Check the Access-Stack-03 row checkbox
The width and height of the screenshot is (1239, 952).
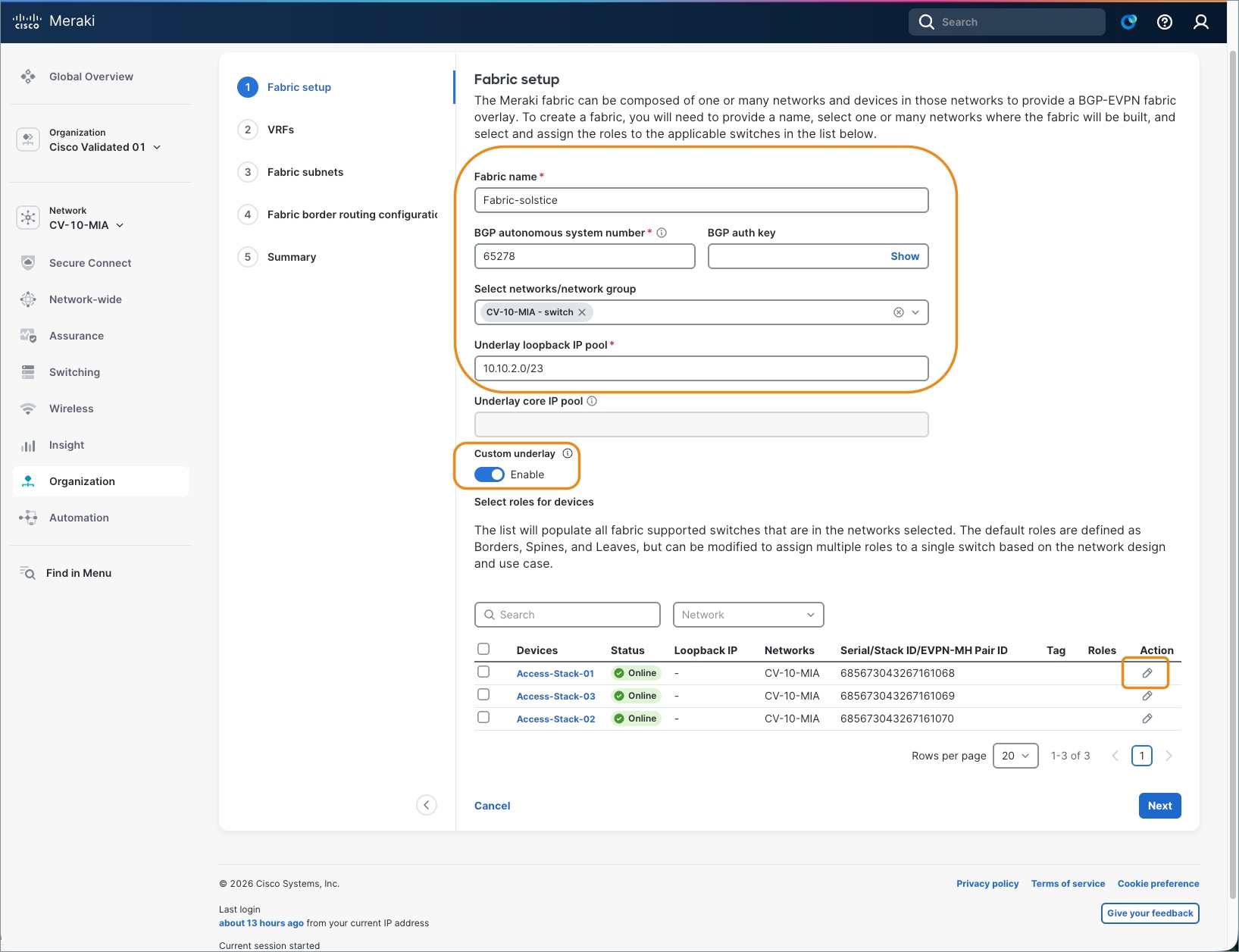coord(483,694)
